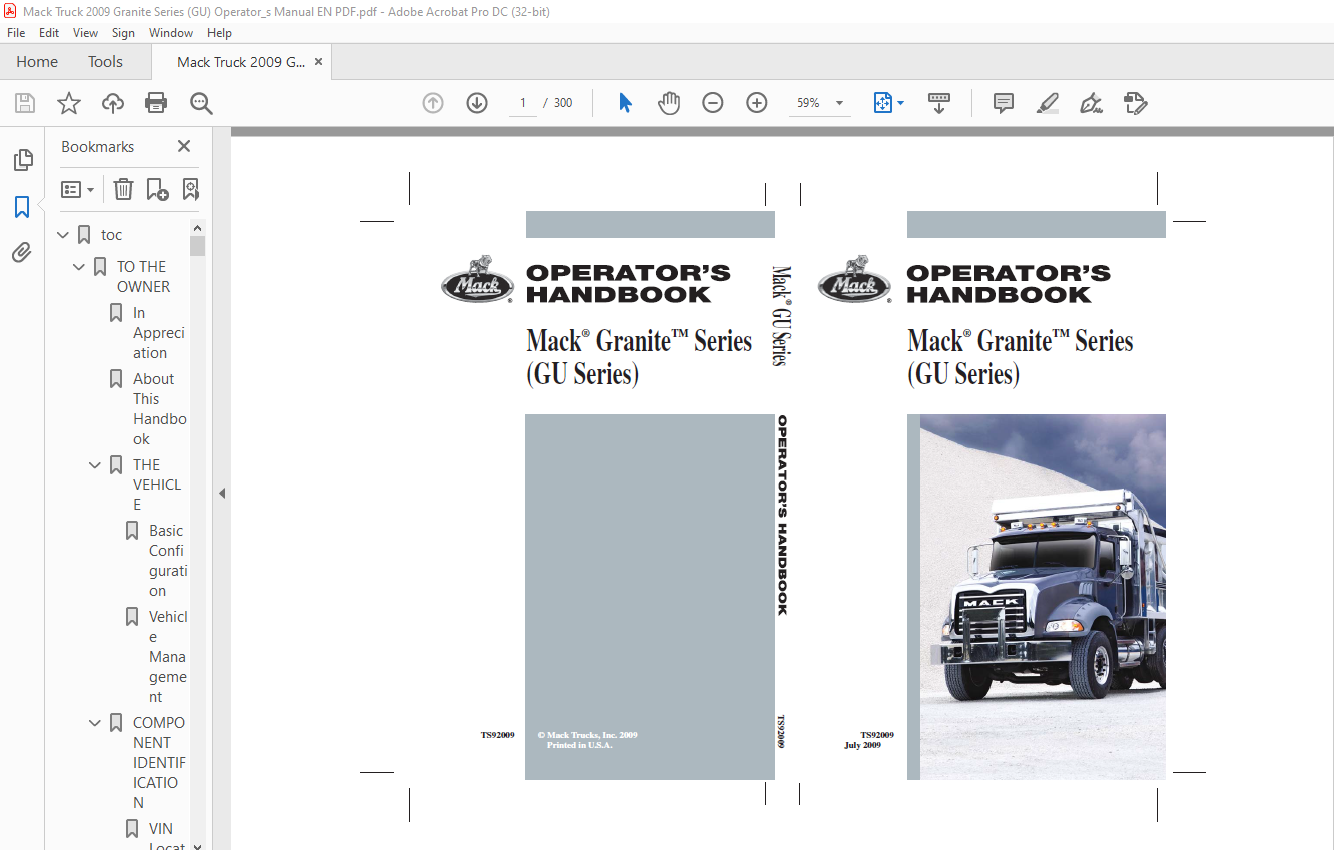The height and width of the screenshot is (850, 1334).
Task: Click the Mack truck cover photo
Action: tap(1043, 597)
